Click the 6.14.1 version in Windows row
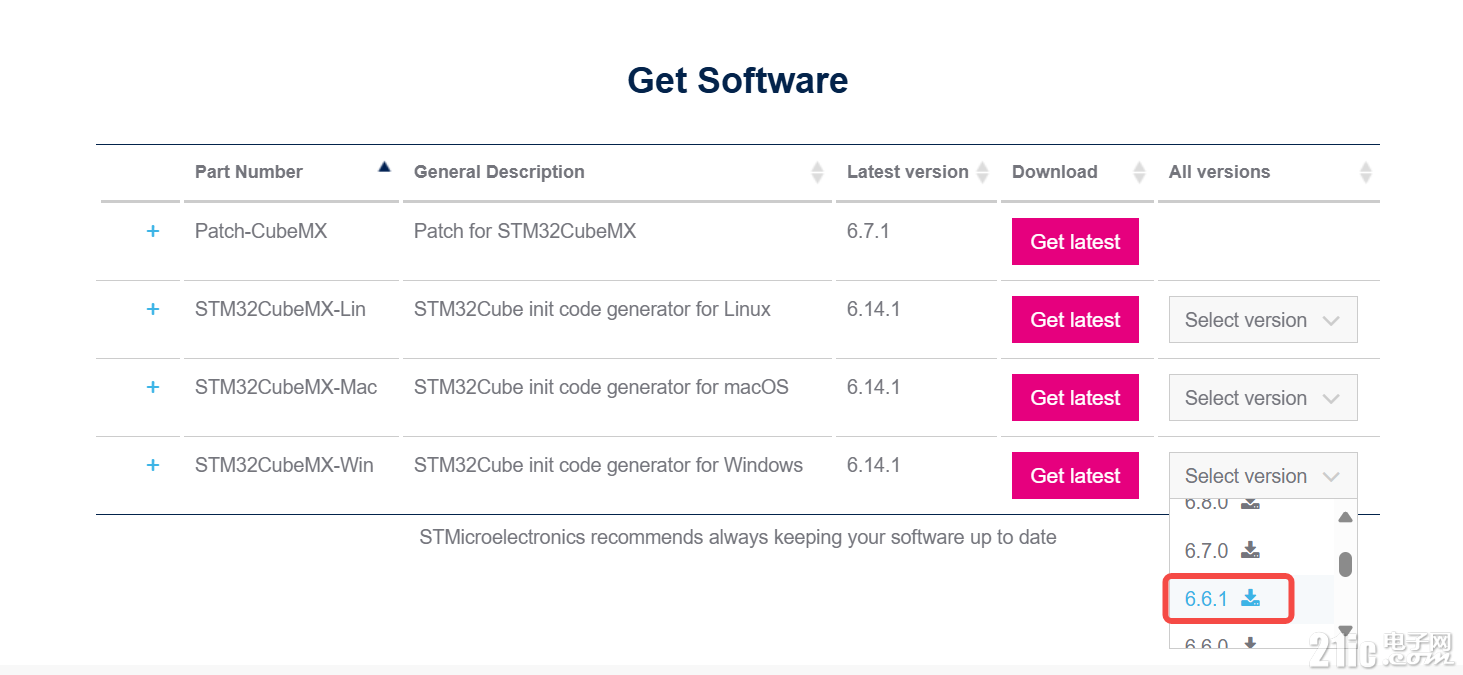 pos(873,465)
